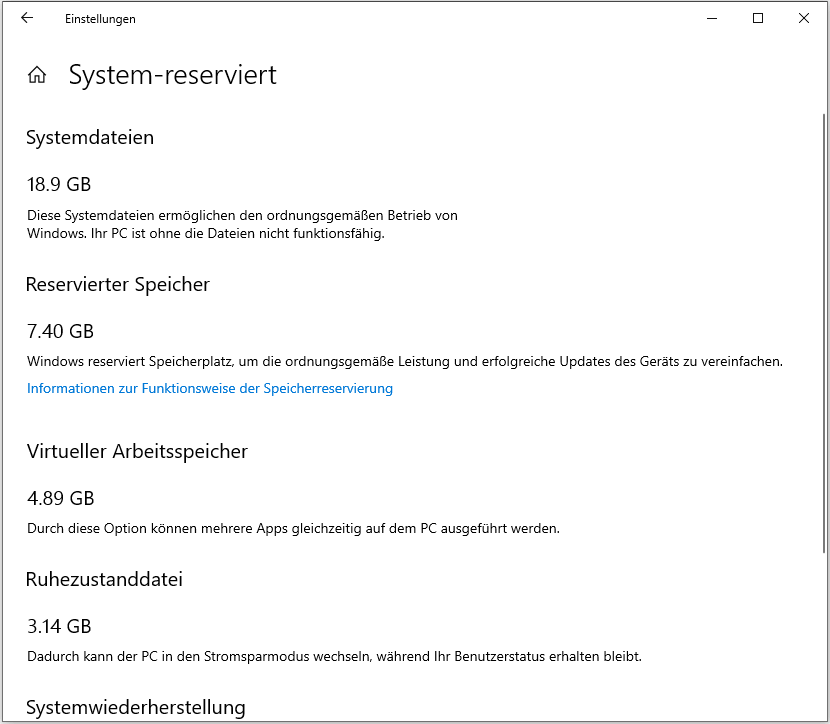Click the Systemdateien section heading
The image size is (830, 724).
(90, 138)
